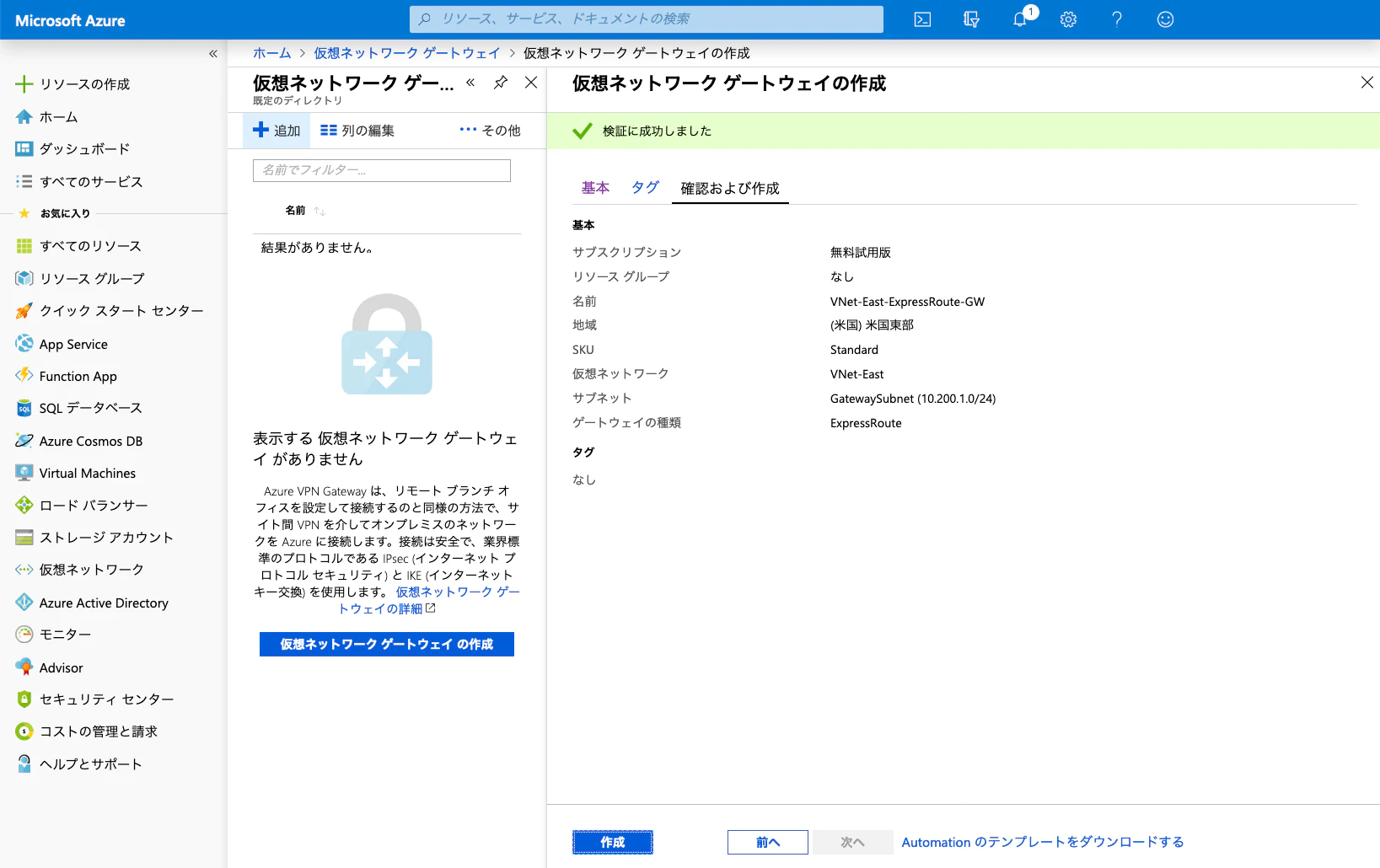Collapse the left navigation sidebar
This screenshot has width=1380, height=868.
213,53
